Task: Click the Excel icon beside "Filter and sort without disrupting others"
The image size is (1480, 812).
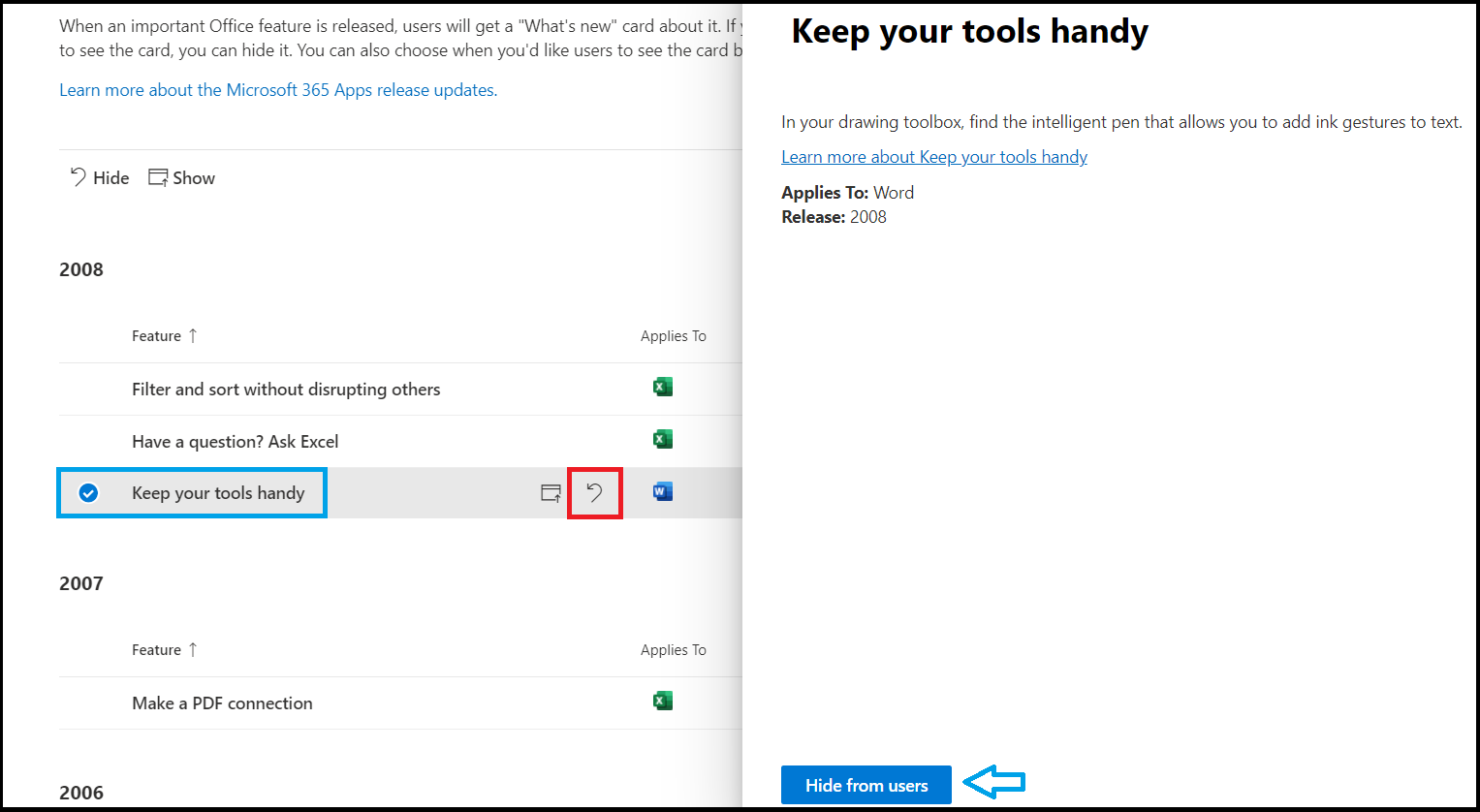Action: pos(662,386)
